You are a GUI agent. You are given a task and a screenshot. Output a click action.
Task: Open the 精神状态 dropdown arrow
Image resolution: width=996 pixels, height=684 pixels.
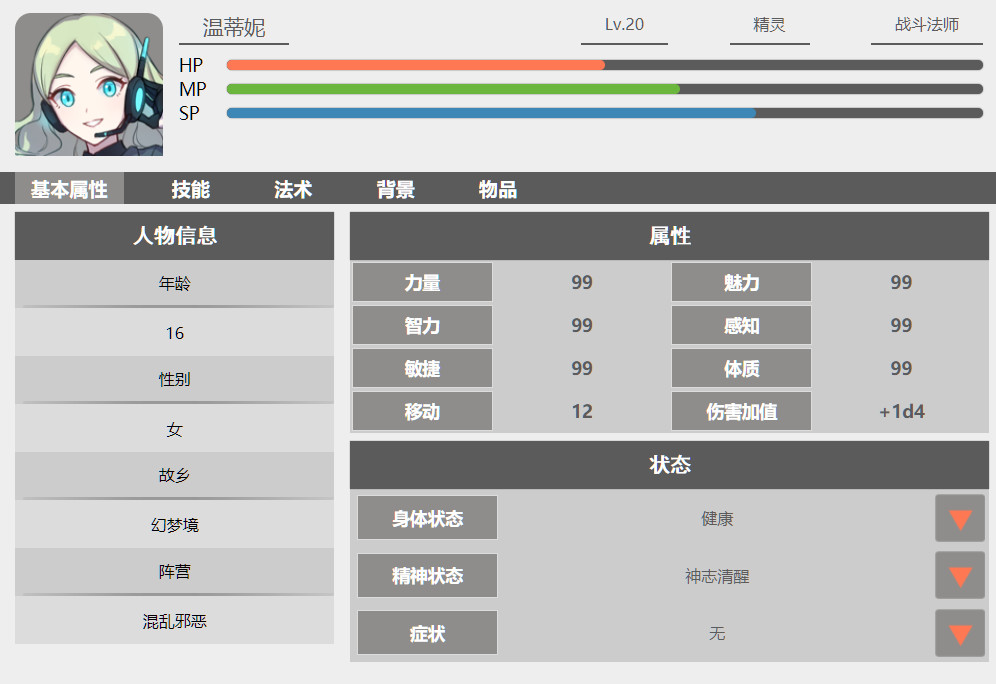[959, 576]
